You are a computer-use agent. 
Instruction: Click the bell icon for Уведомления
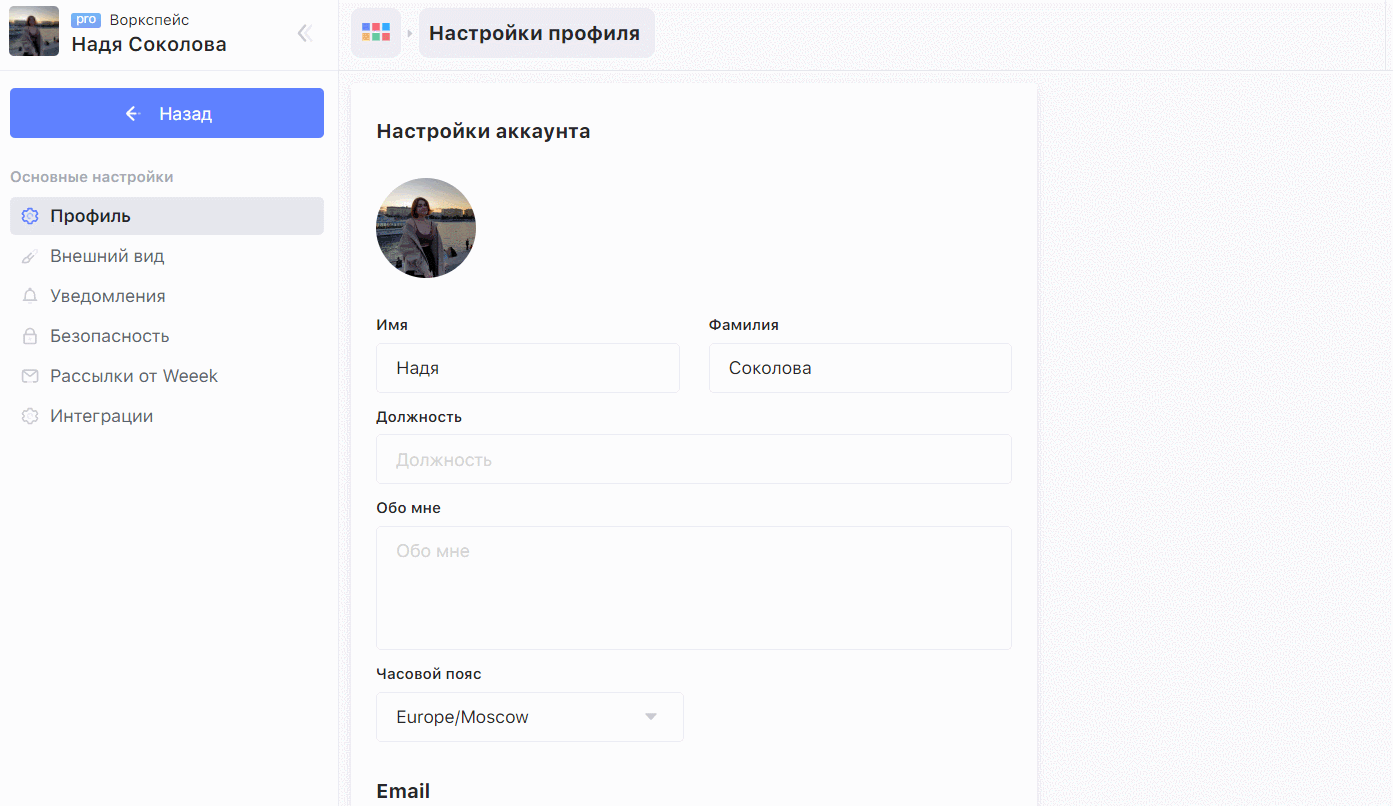click(30, 296)
